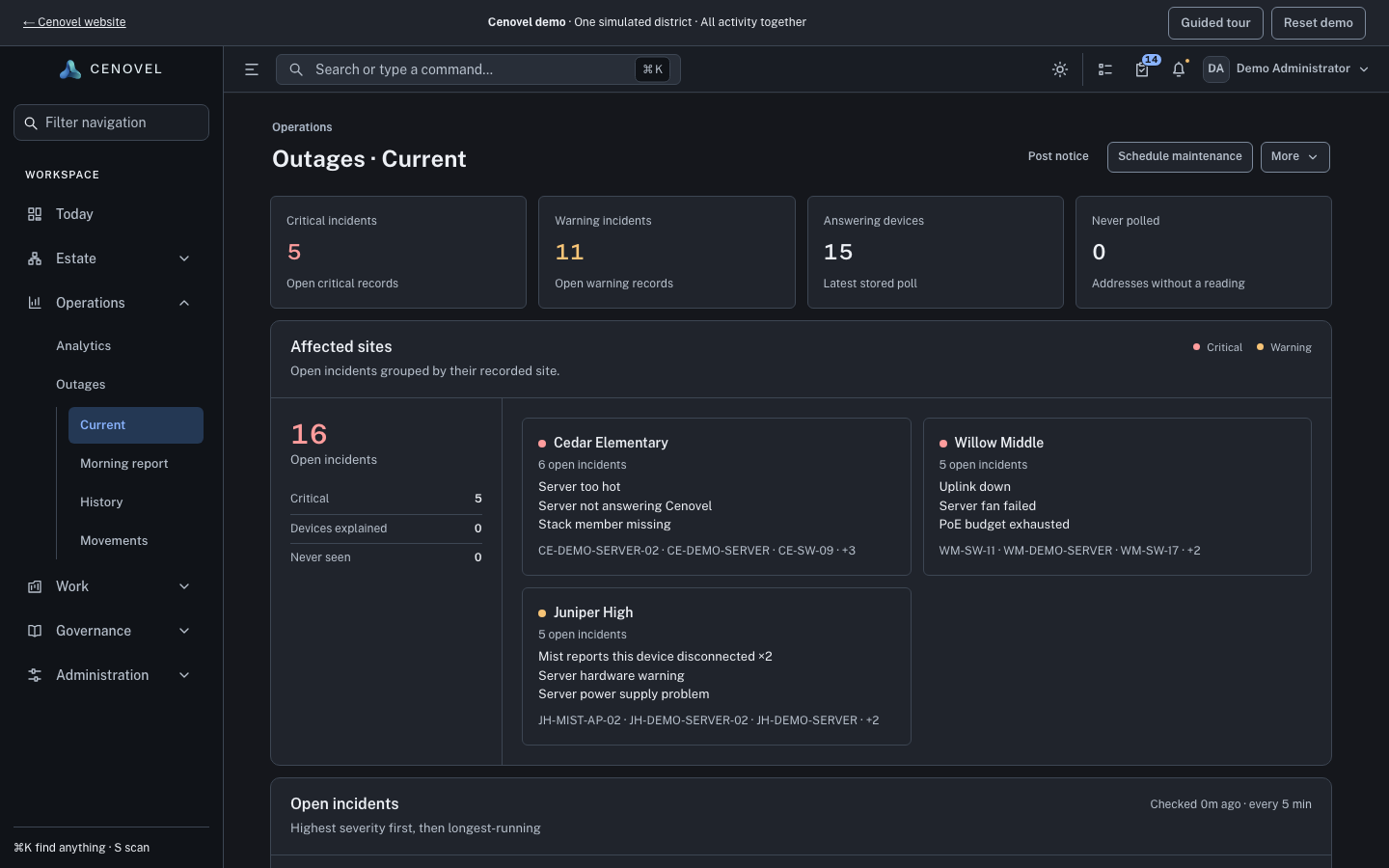This screenshot has width=1389, height=868.
Task: Collapse sidebar with the hamburger icon
Action: (252, 69)
